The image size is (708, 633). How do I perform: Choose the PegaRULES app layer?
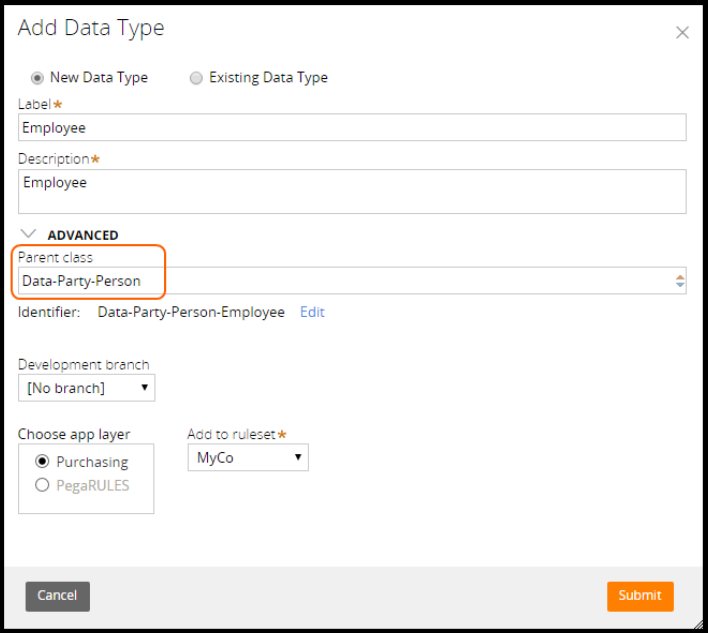pyautogui.click(x=42, y=485)
